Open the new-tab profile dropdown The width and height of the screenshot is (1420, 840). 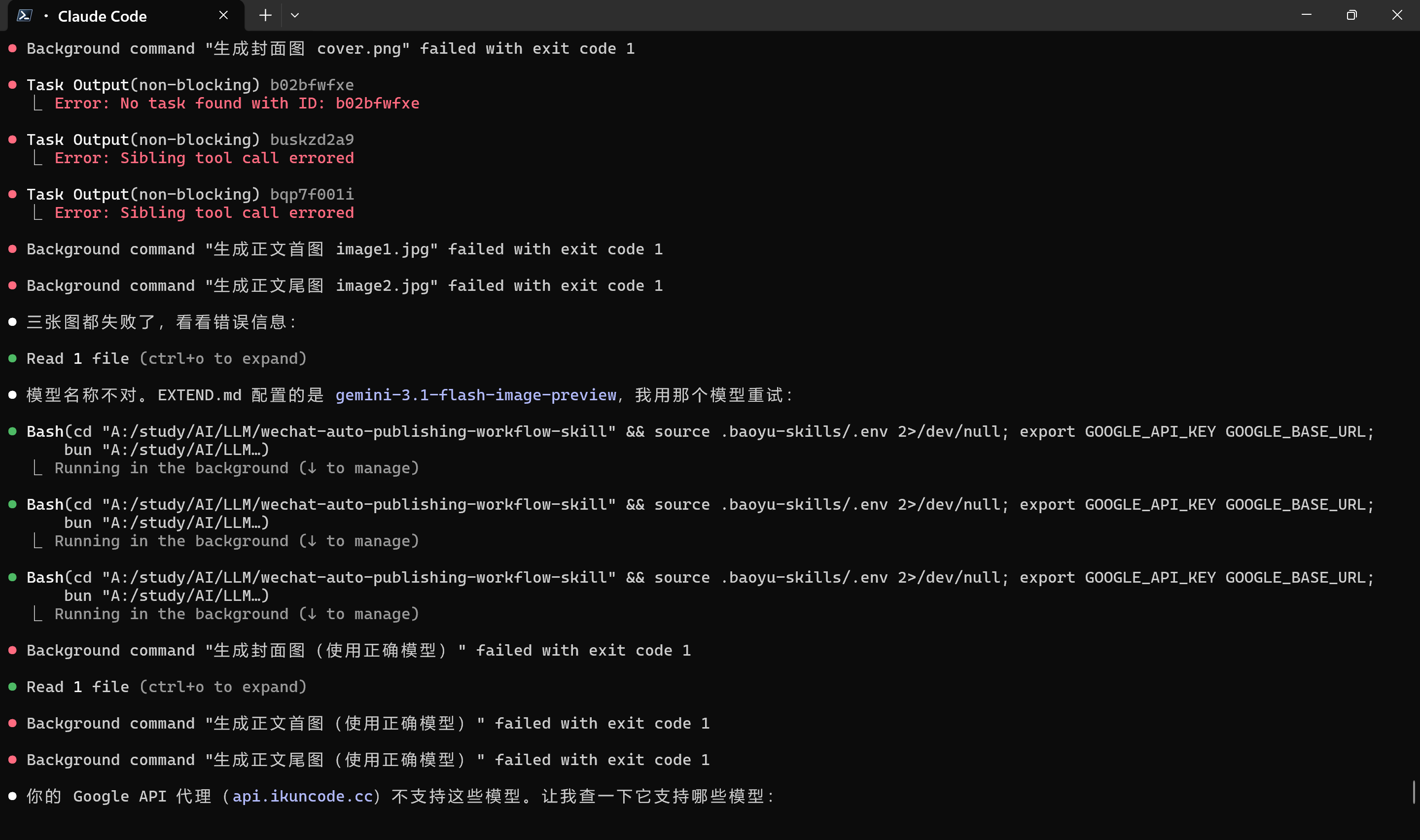[295, 15]
